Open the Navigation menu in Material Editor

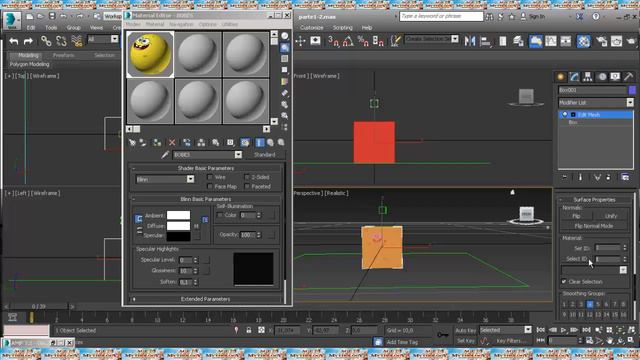pos(181,24)
